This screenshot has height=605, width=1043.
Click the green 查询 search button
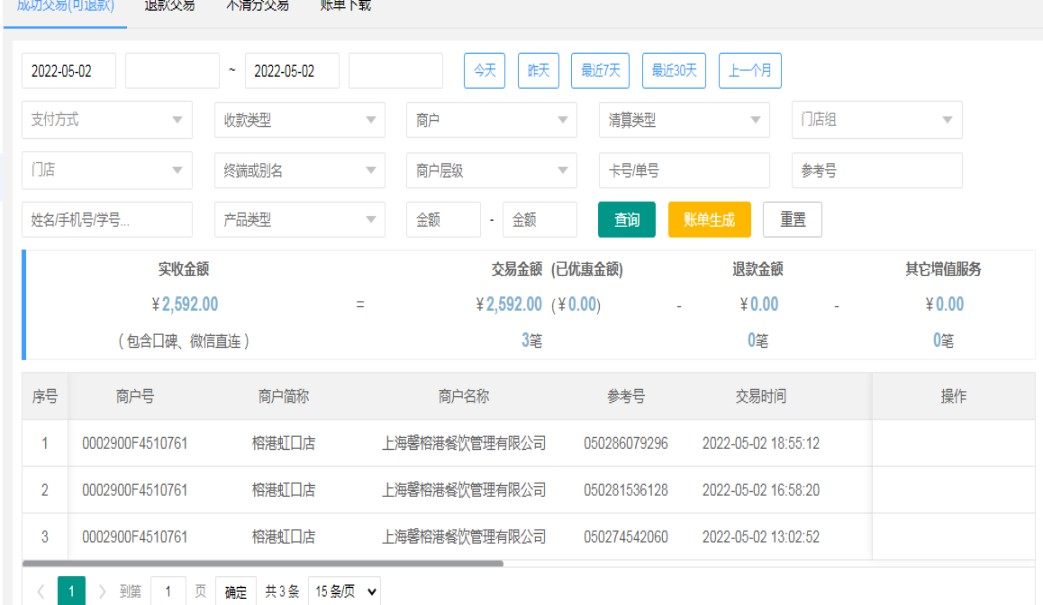coord(626,220)
